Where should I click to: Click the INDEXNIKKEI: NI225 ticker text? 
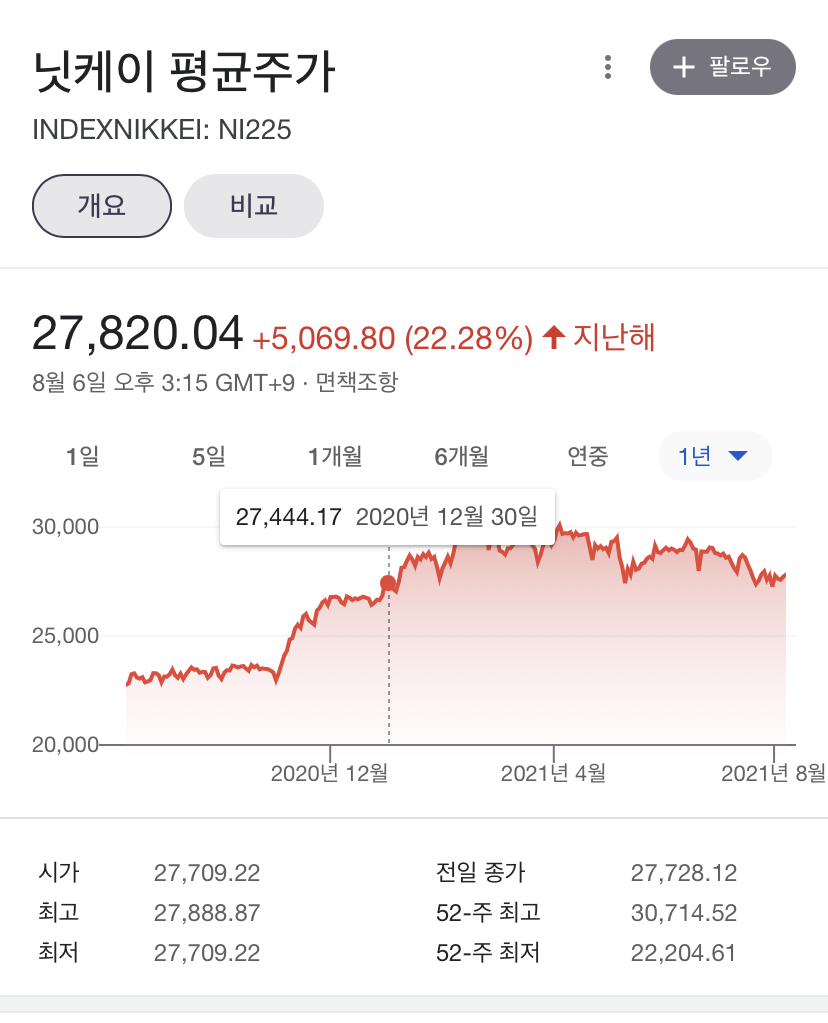(x=162, y=130)
